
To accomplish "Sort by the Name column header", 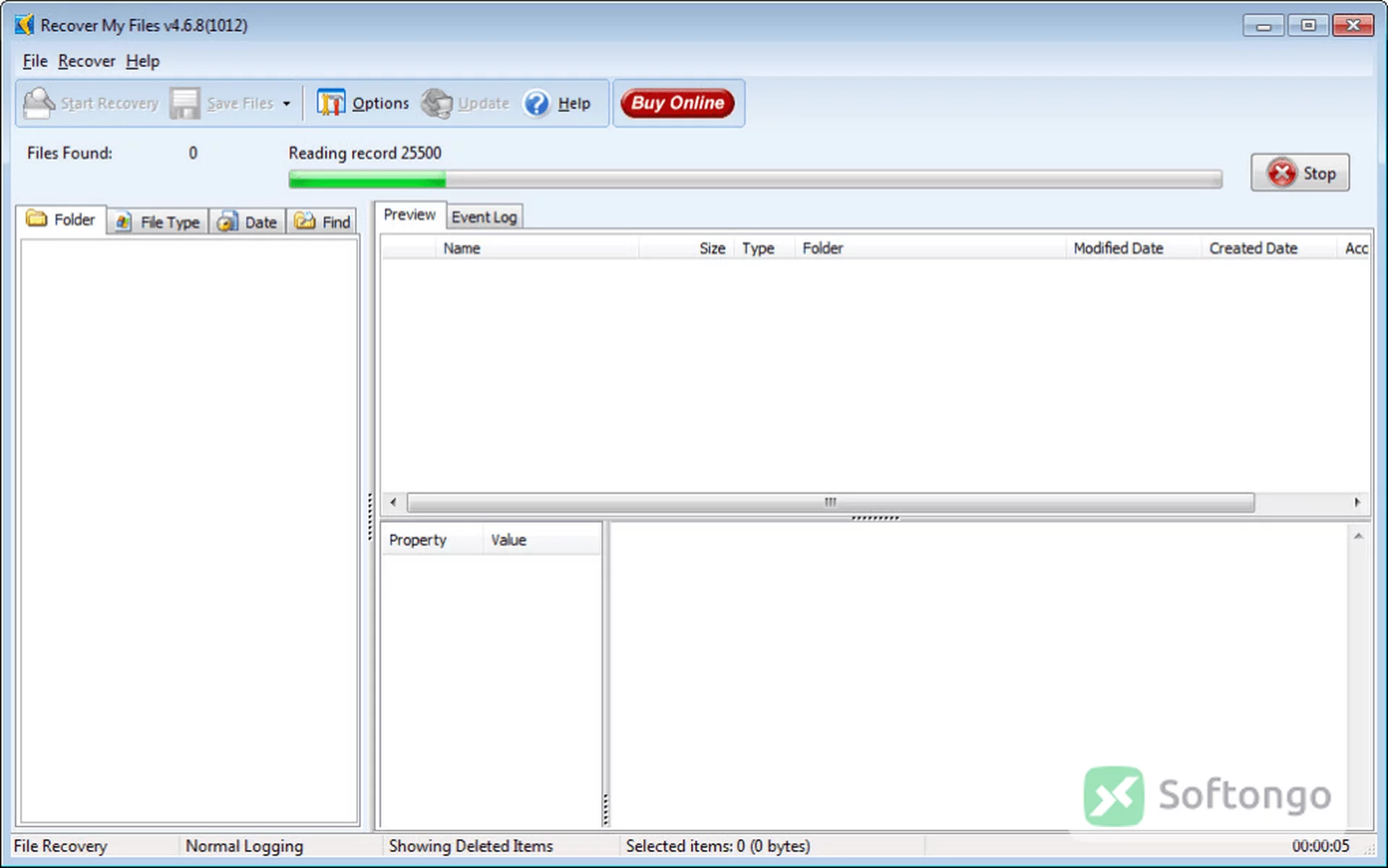I will click(x=538, y=248).
